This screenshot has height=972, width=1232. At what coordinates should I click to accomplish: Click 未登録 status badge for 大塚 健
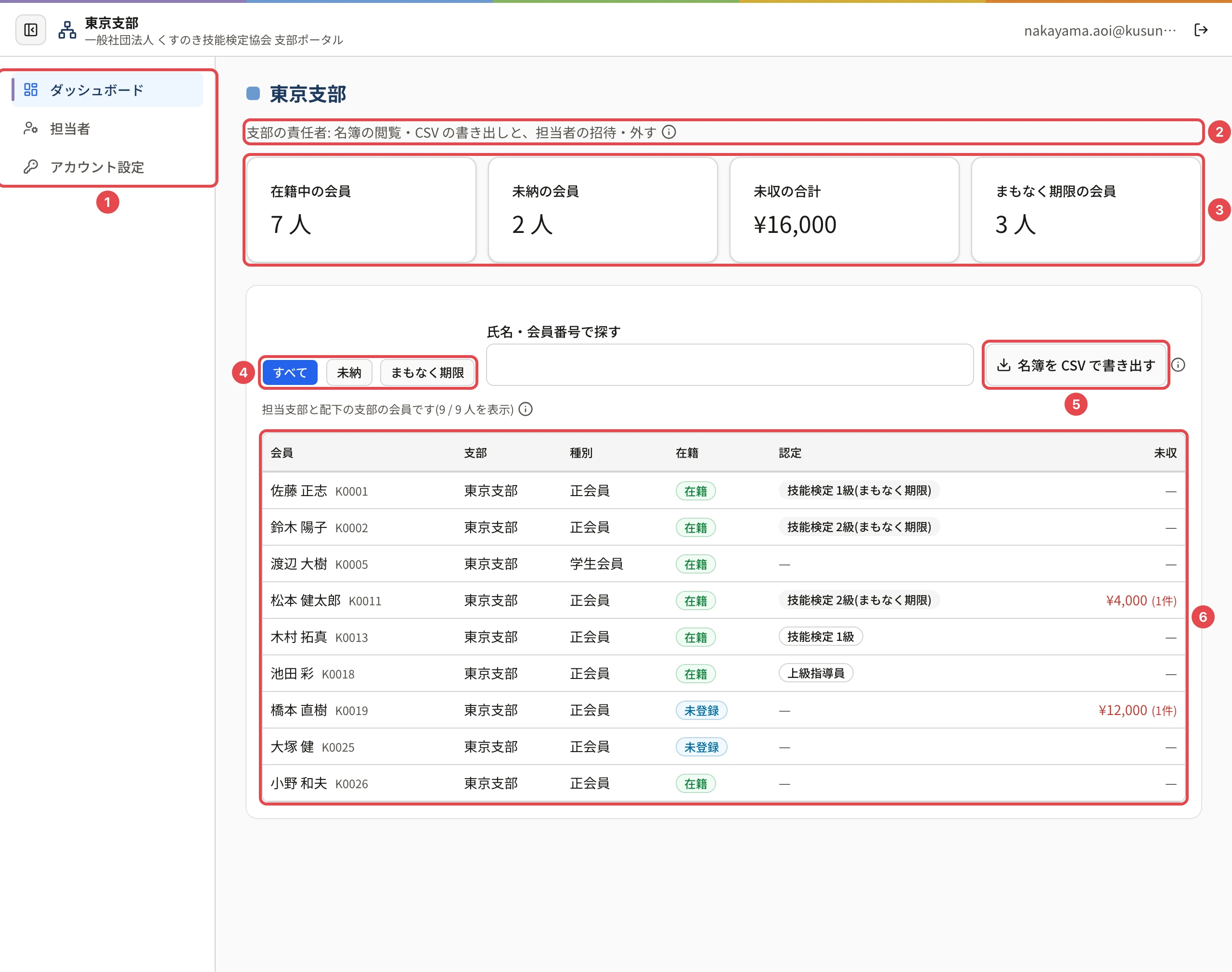tap(701, 747)
